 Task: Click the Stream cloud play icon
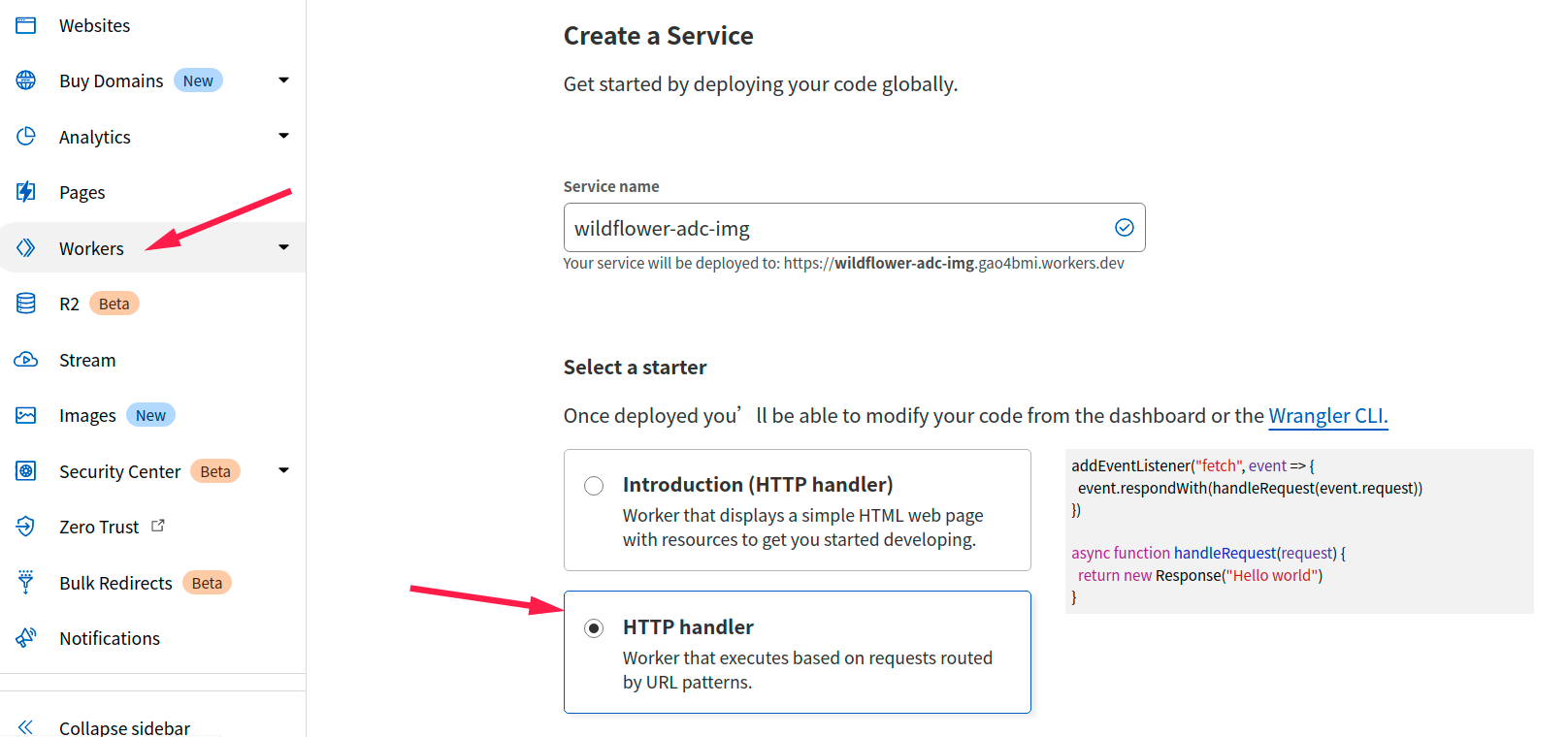[x=26, y=360]
